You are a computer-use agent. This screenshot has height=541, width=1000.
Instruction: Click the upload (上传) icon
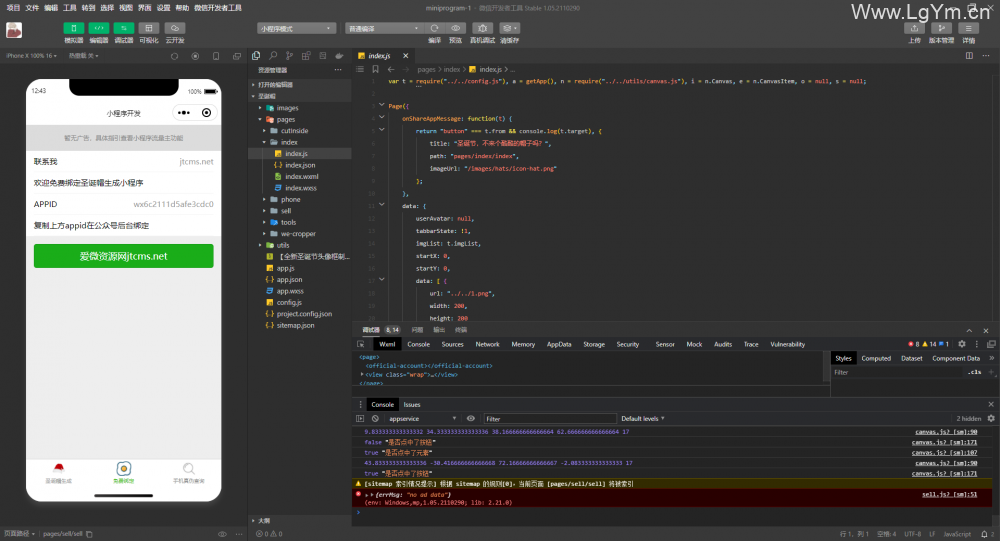[914, 28]
